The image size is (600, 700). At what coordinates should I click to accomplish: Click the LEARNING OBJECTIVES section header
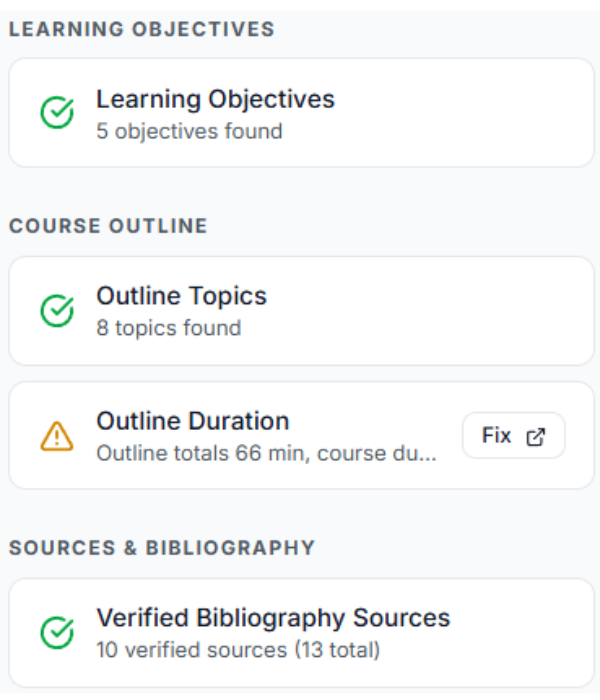pos(141,29)
